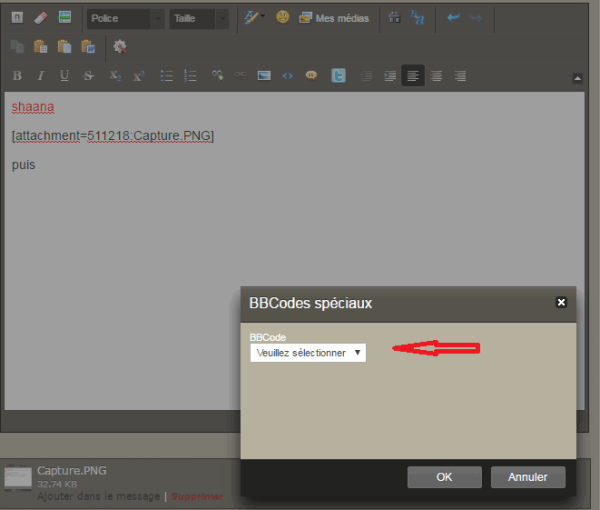Screen dimensions: 600x510
Task: Click OK in BBCodes dialog
Action: click(444, 477)
